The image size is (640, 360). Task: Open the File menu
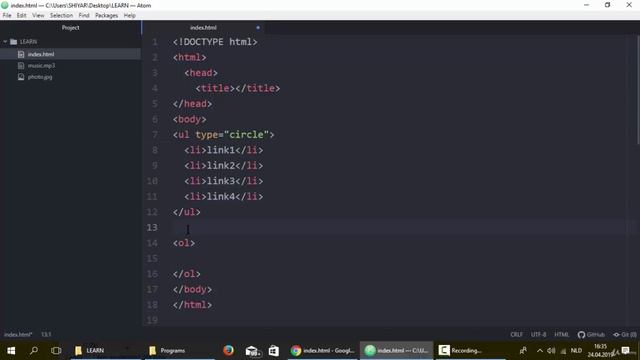point(7,16)
